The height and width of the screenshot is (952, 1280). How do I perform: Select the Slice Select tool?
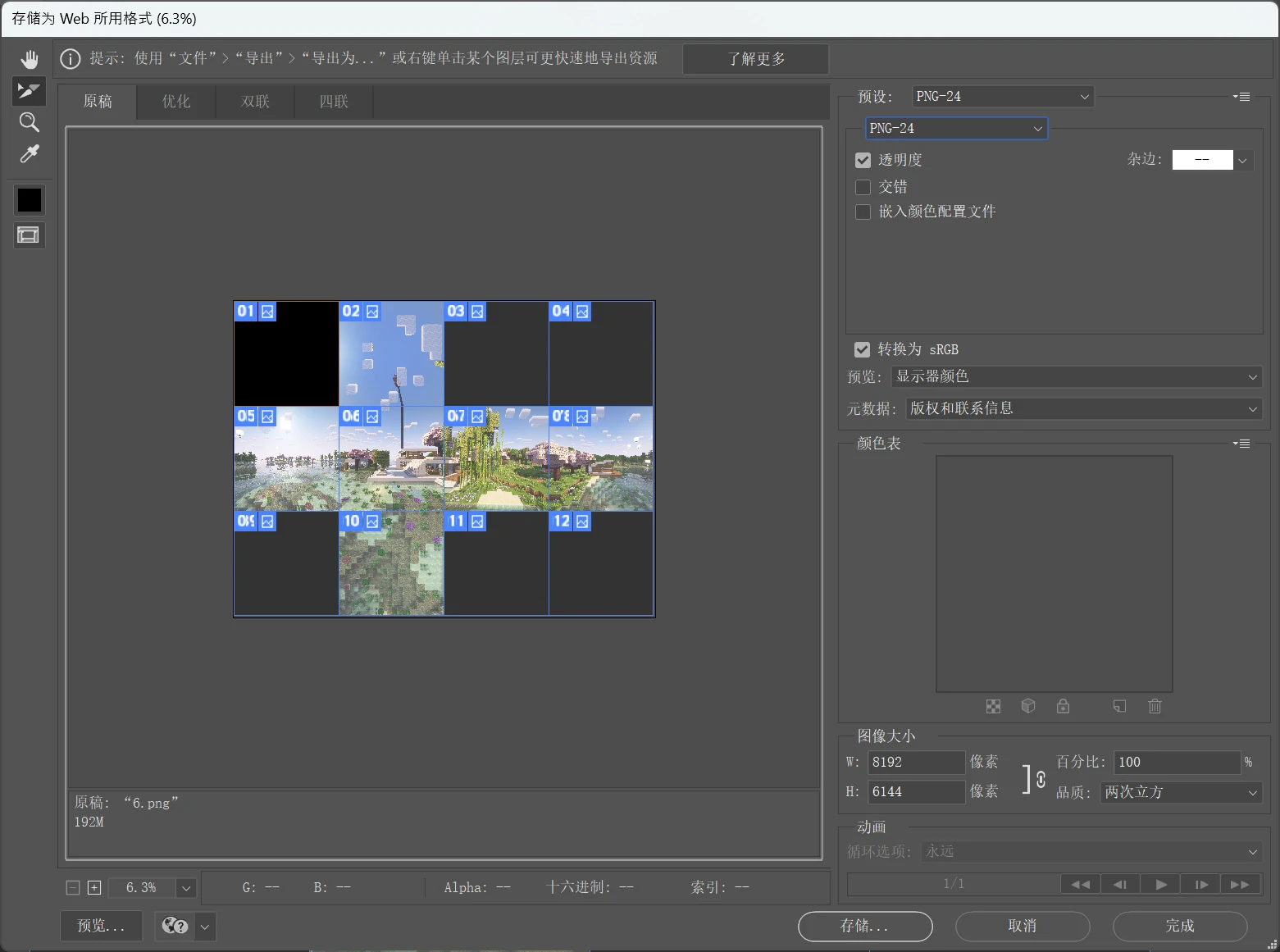pos(30,90)
